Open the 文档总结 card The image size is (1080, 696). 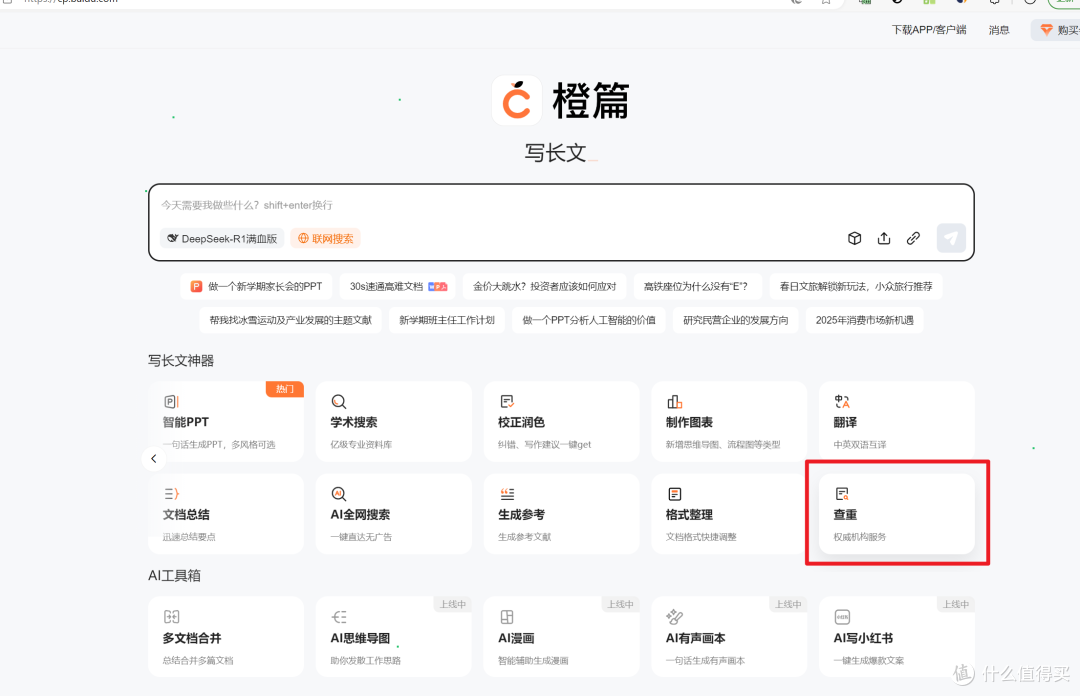point(226,513)
